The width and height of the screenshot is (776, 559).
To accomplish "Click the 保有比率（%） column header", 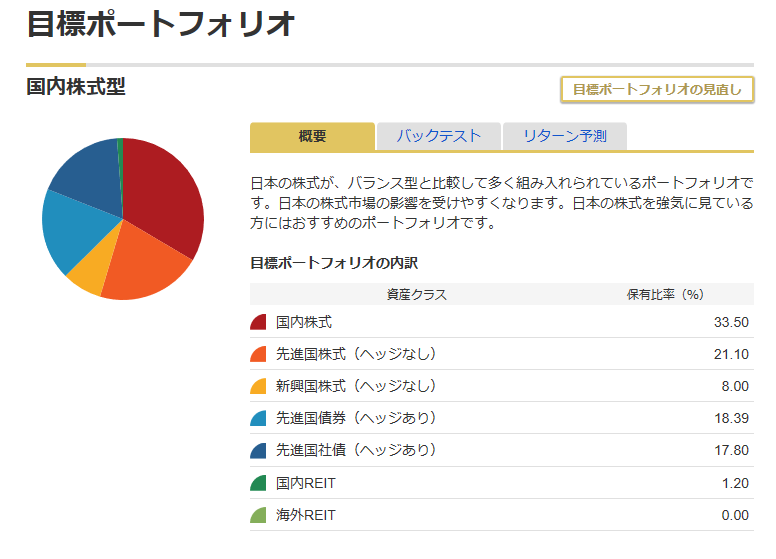I will click(x=666, y=294).
